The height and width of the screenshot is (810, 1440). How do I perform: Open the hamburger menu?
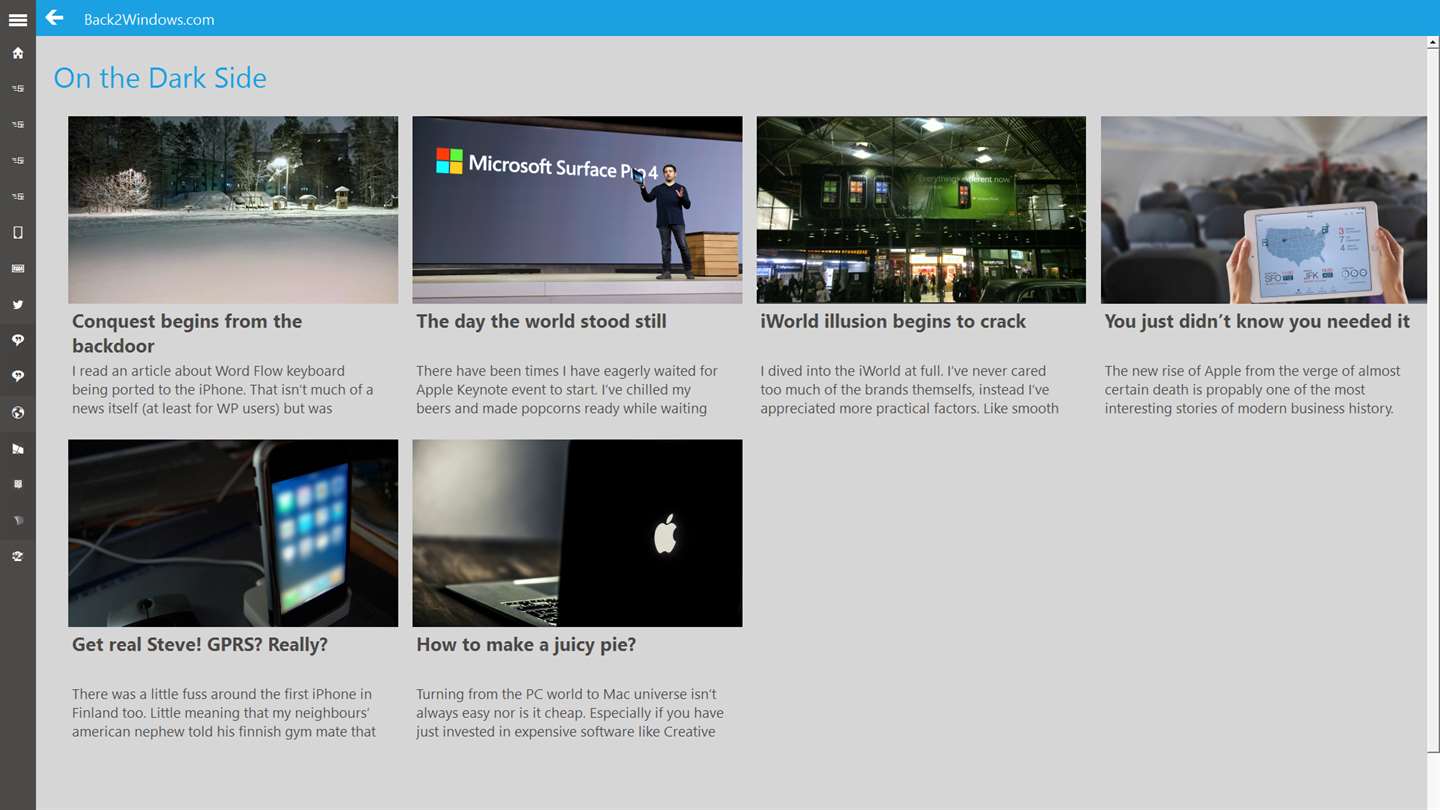[x=18, y=19]
